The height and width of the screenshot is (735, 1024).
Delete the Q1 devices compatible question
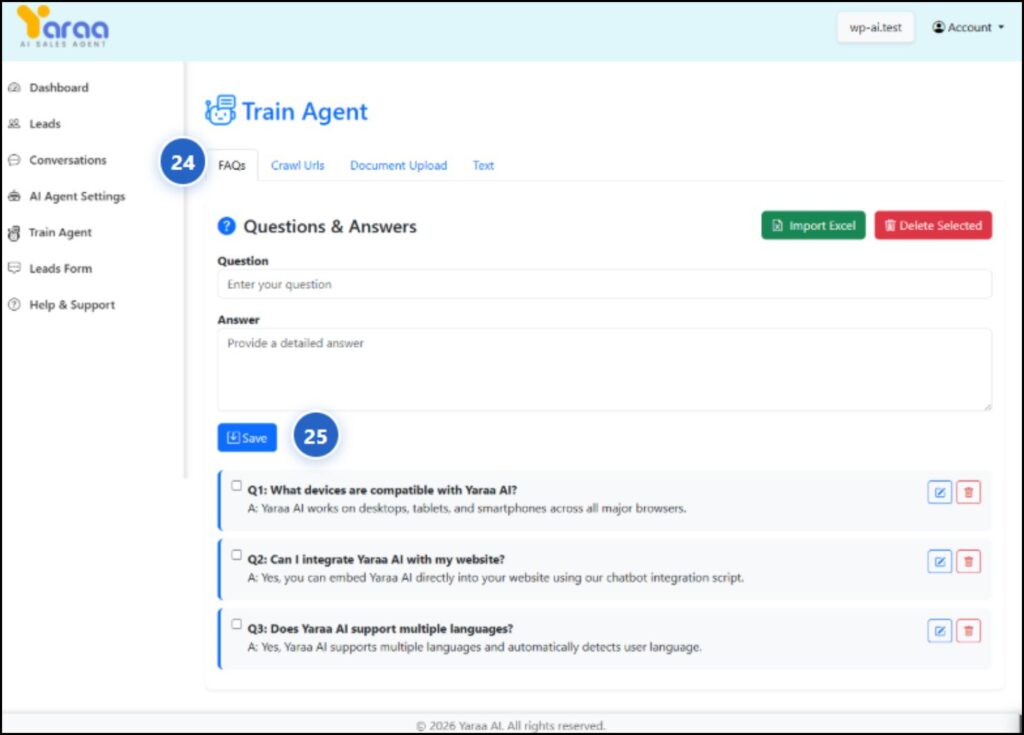[x=968, y=493]
